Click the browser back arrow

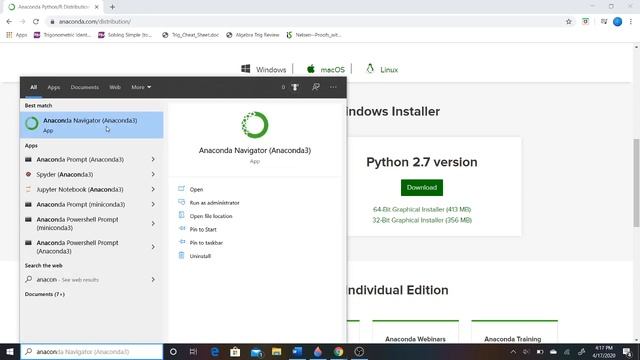pyautogui.click(x=9, y=22)
